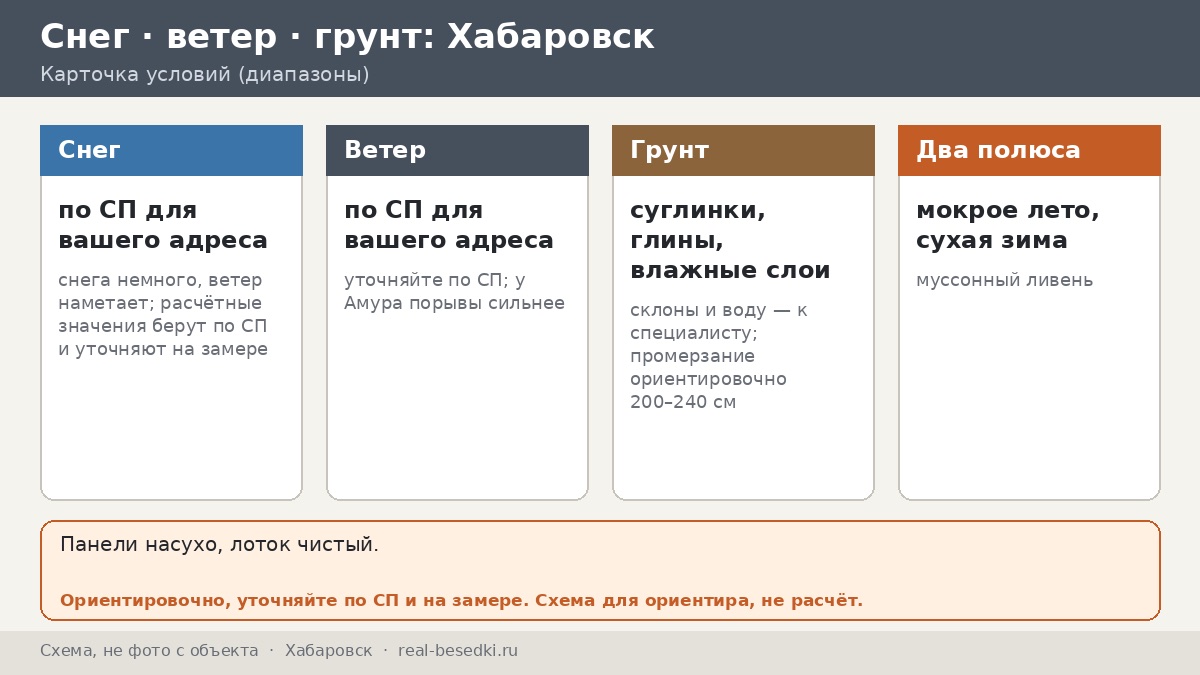The image size is (1200, 675).
Task: Click the text 'склоны и воду — к специалисту'
Action: tap(719, 322)
